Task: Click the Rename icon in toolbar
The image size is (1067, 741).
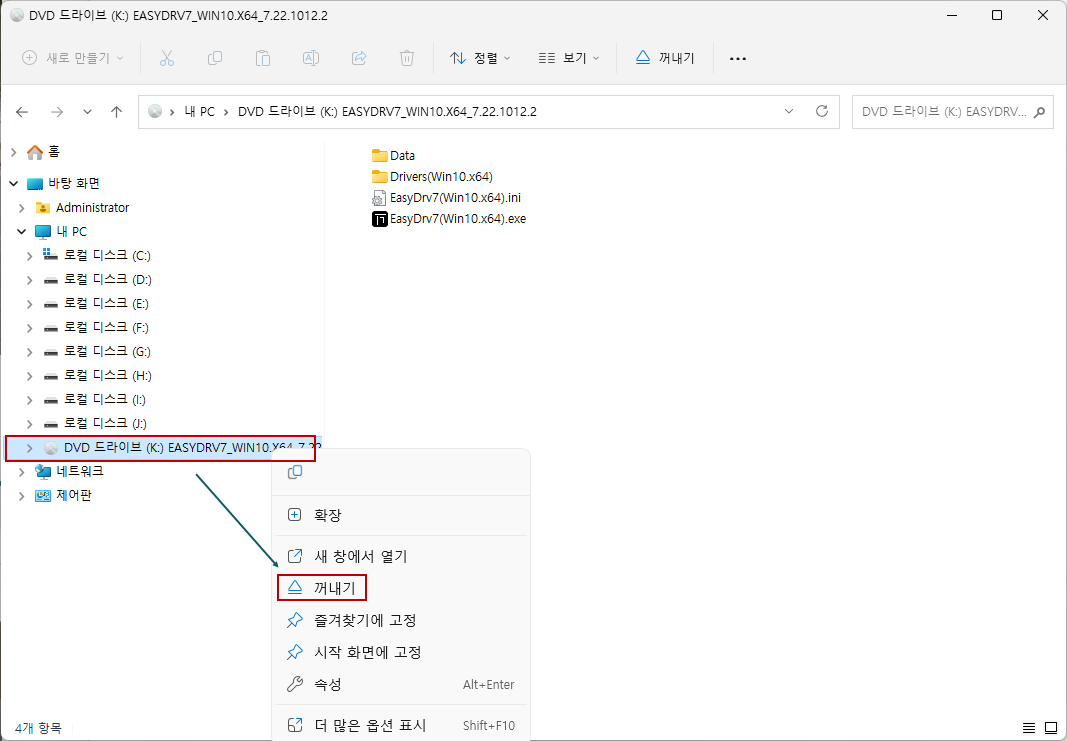Action: [x=311, y=58]
